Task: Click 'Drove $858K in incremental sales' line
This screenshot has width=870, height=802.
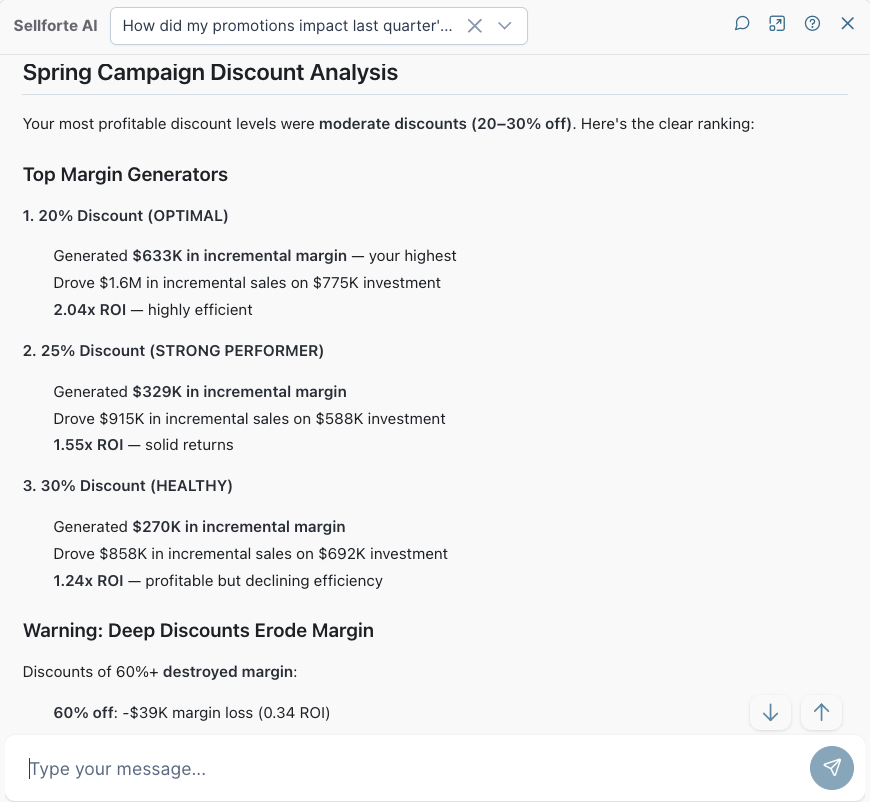Action: click(250, 554)
